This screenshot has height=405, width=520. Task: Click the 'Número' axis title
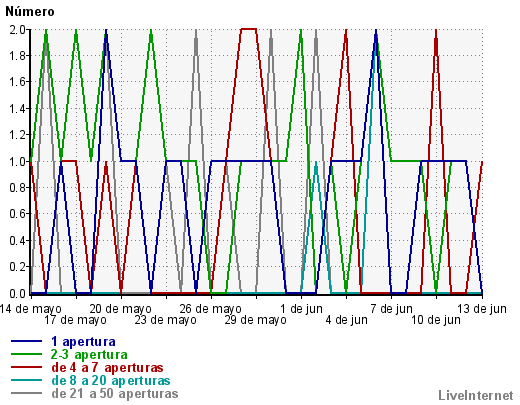pyautogui.click(x=30, y=12)
